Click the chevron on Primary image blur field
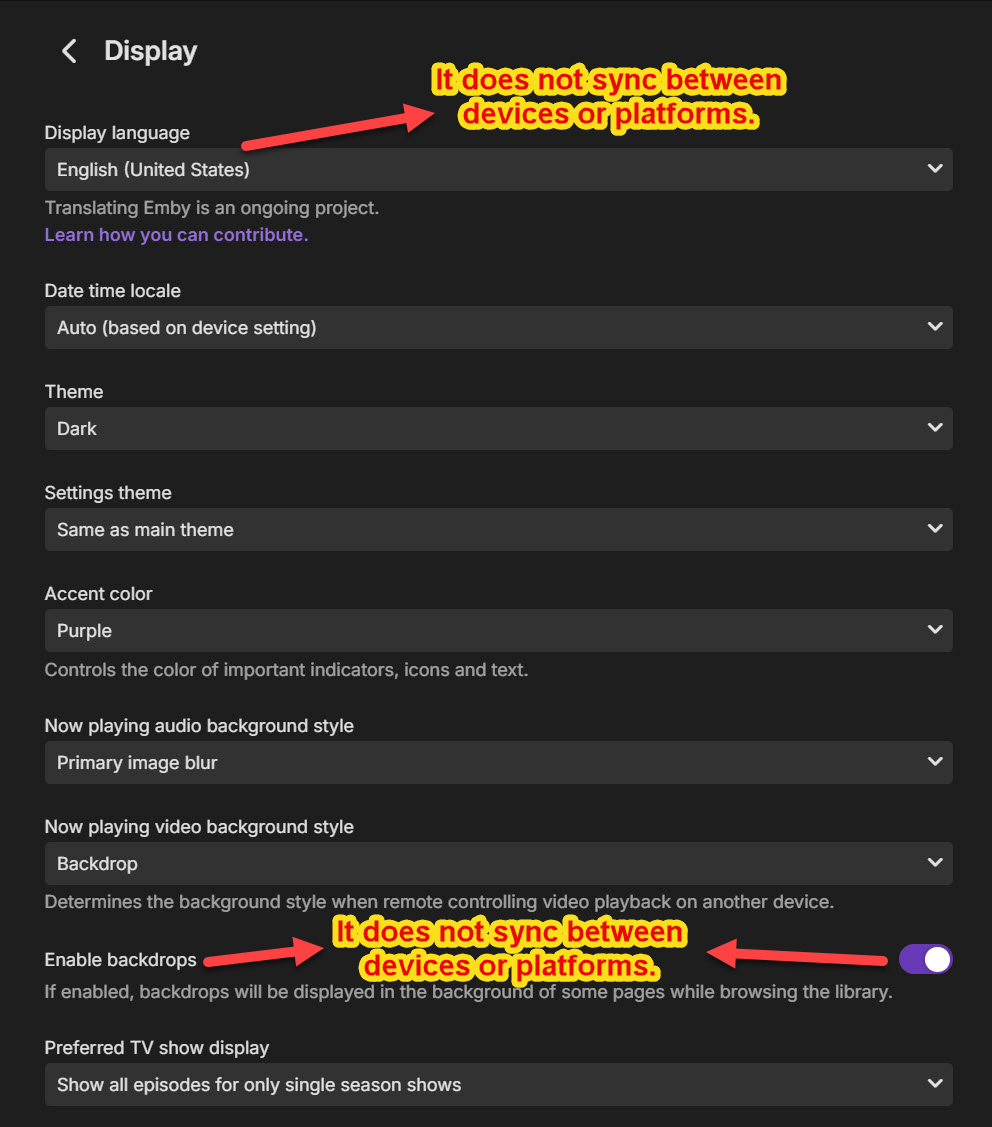This screenshot has height=1127, width=992. tap(935, 762)
